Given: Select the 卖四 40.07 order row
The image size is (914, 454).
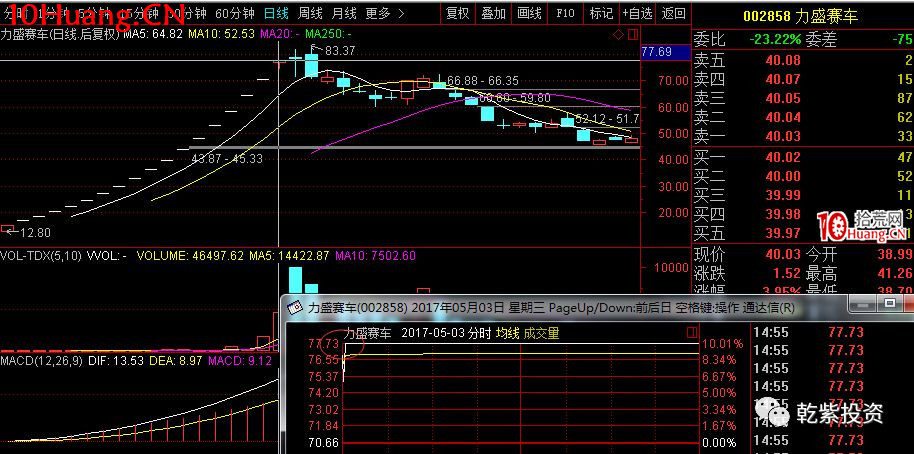Looking at the screenshot, I should click(803, 79).
